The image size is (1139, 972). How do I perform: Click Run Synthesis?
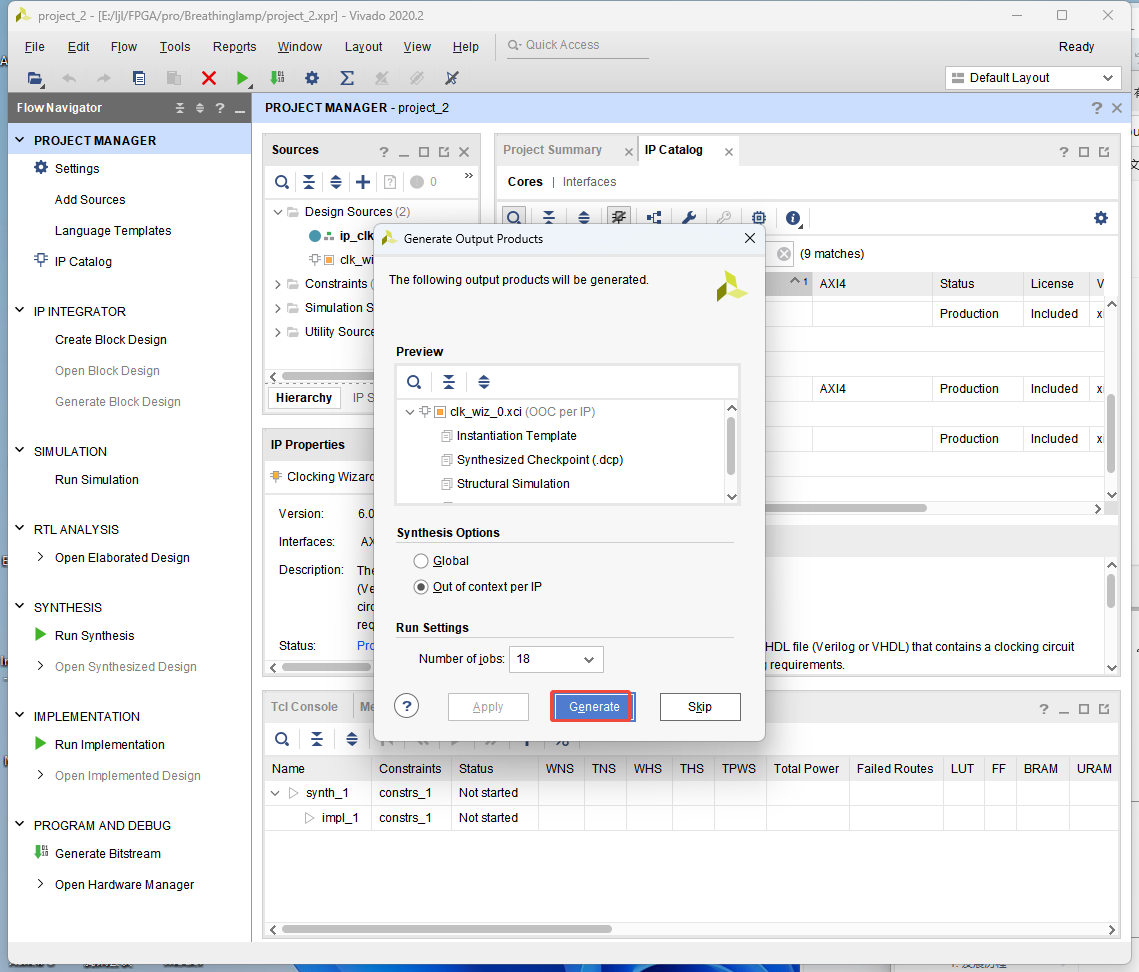tap(94, 636)
